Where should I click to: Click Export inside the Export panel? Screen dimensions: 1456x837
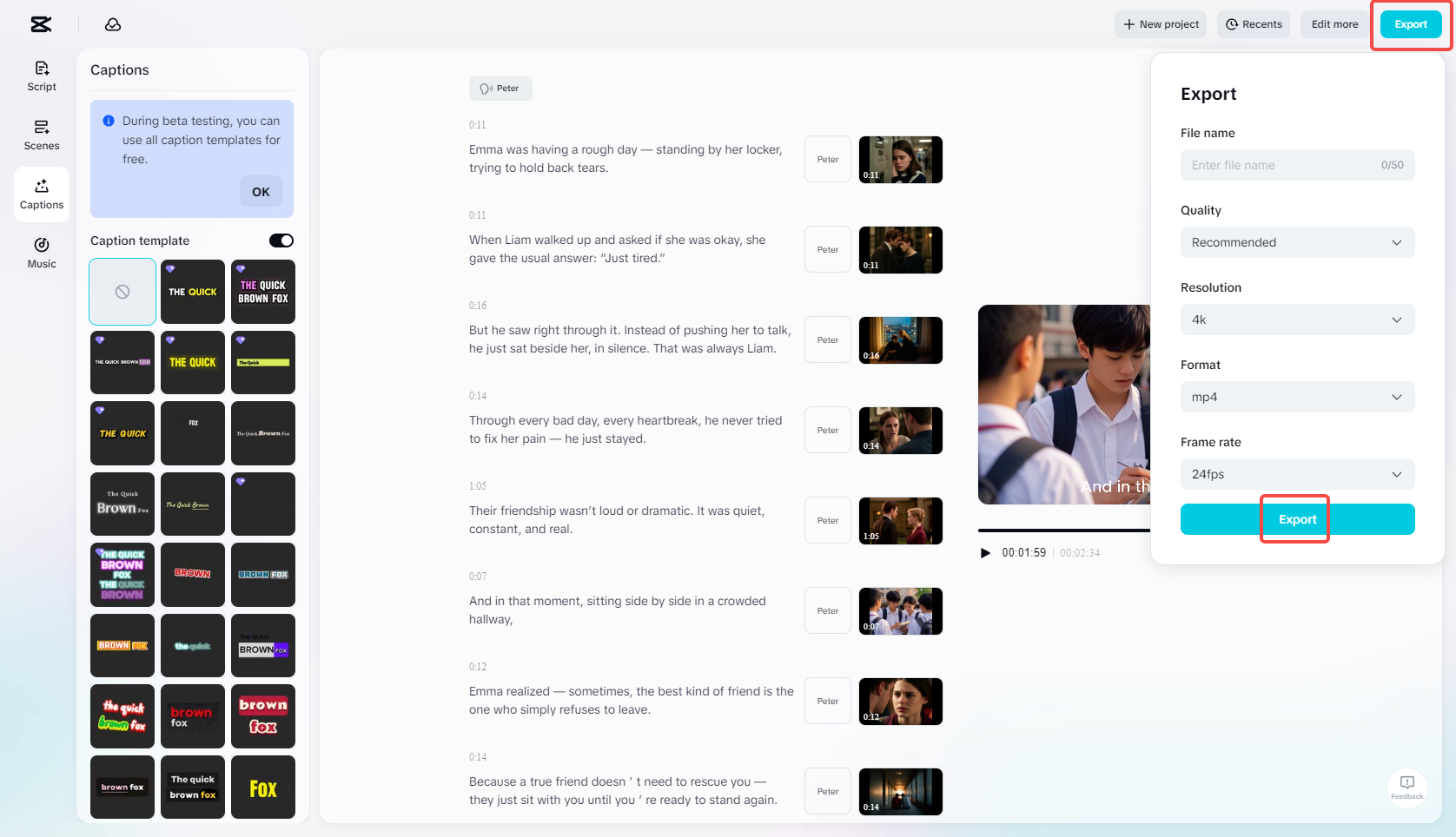(x=1295, y=518)
